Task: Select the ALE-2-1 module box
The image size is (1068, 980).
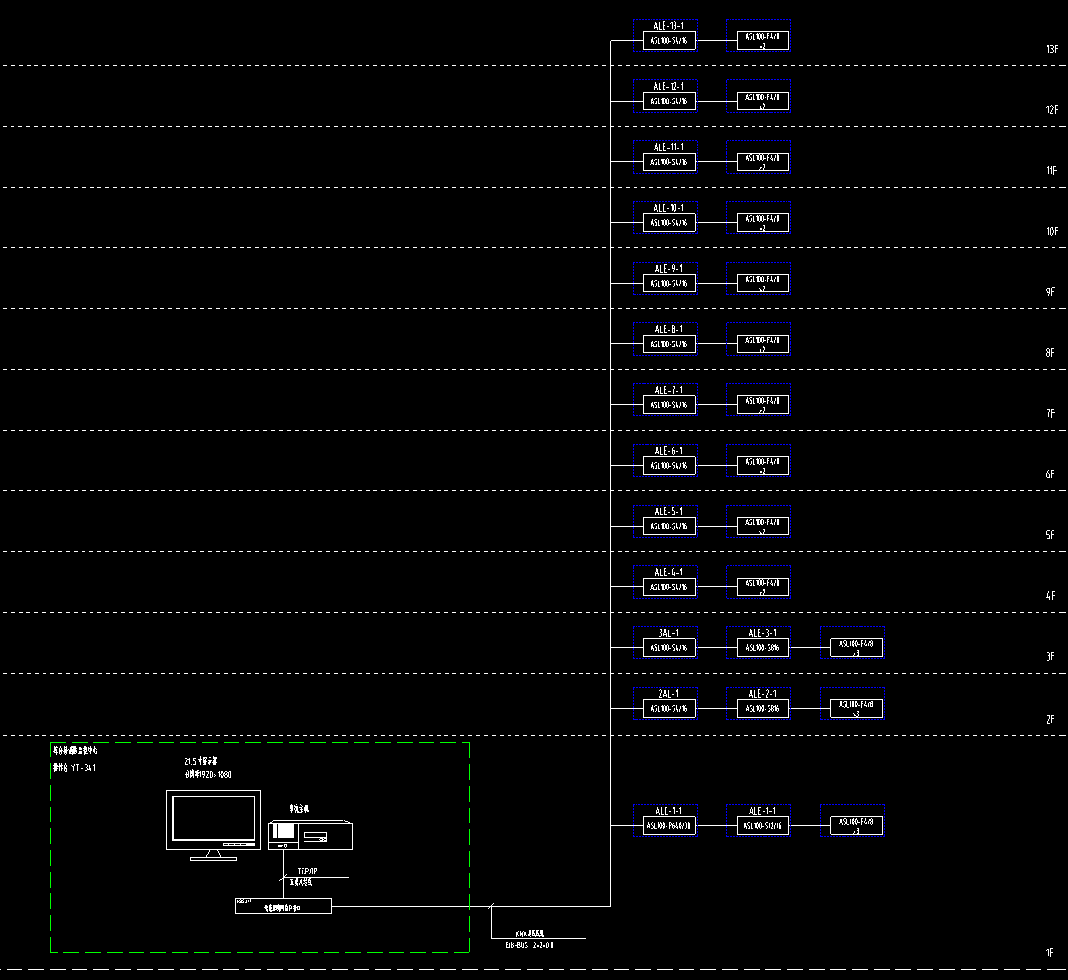Action: pyautogui.click(x=762, y=709)
